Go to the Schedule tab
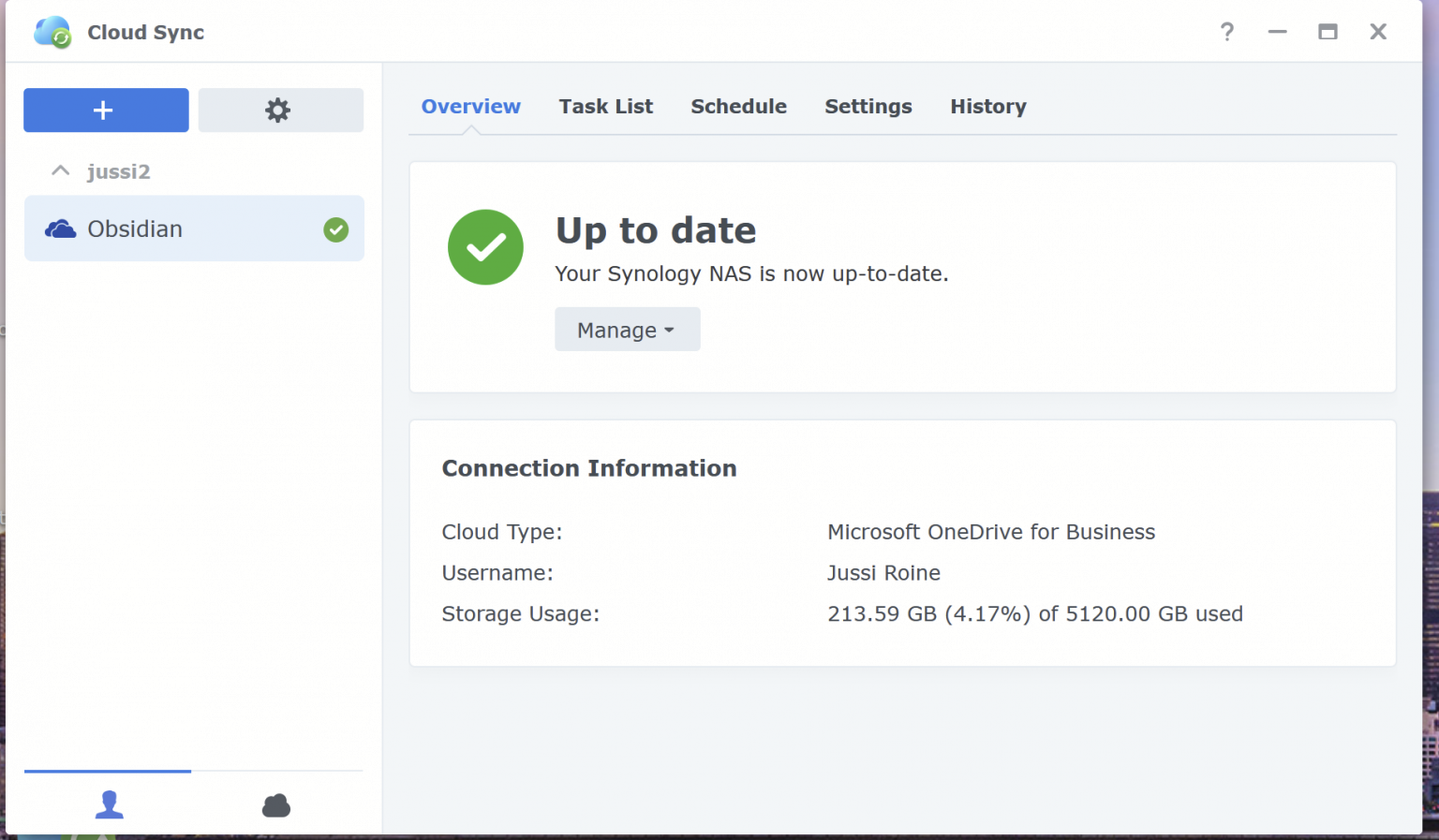1439x840 pixels. coord(739,106)
